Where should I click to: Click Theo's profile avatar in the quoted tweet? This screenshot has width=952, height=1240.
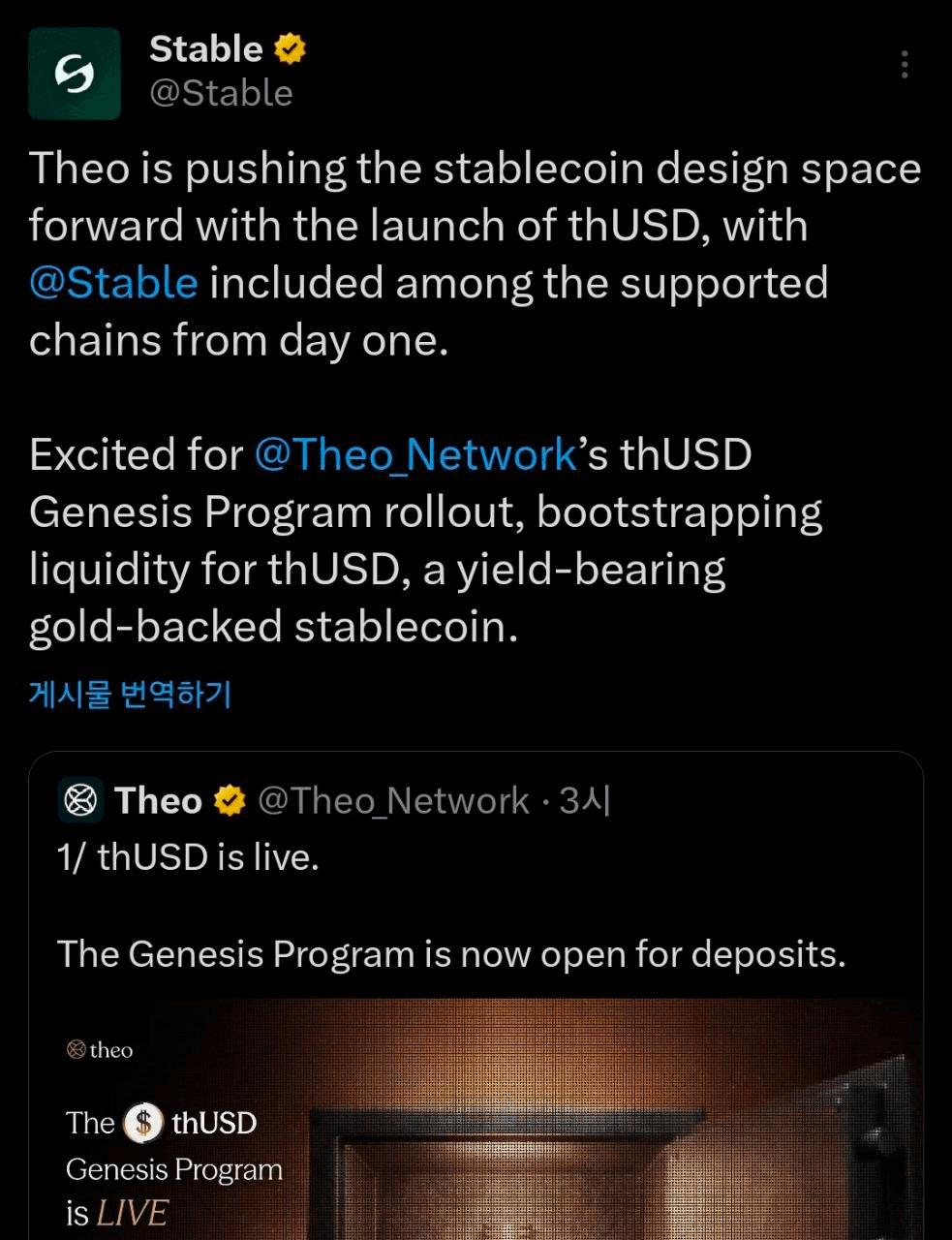click(80, 800)
